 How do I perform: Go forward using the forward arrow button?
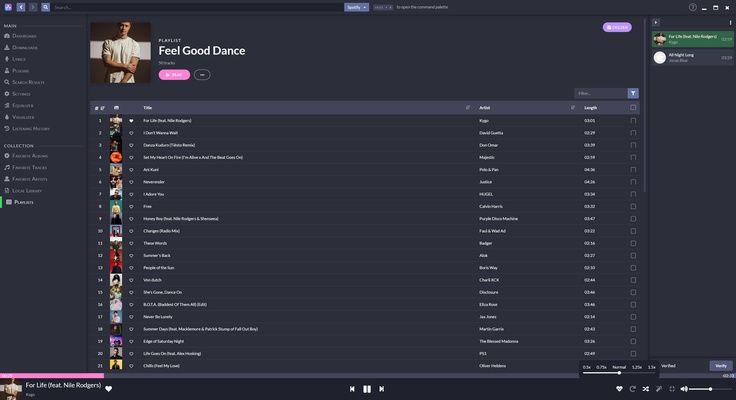tap(33, 7)
